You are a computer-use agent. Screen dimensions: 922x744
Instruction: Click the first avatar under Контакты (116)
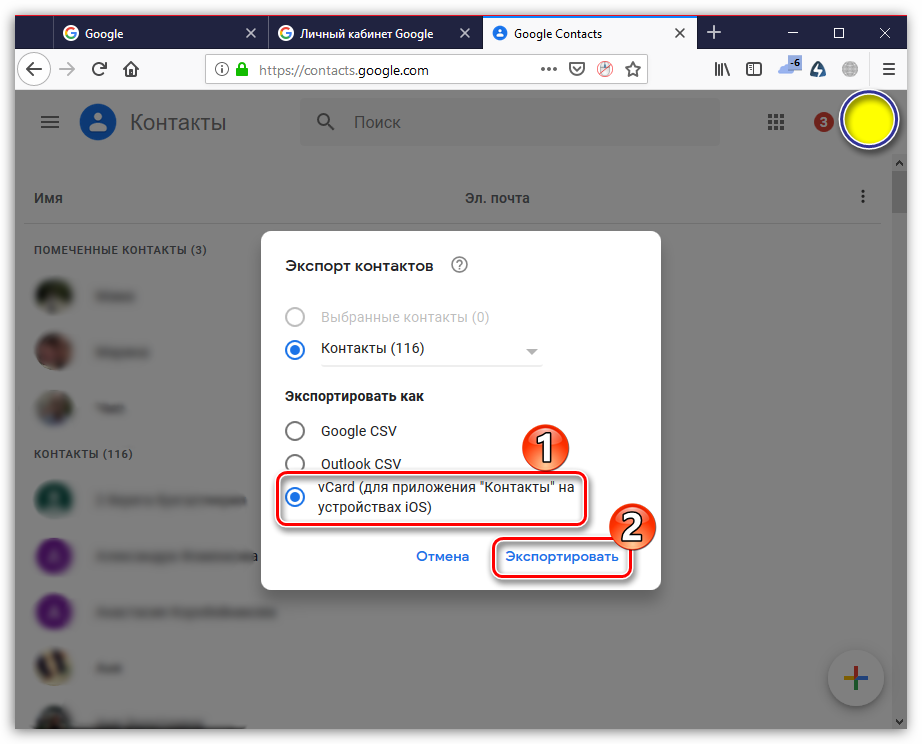point(54,499)
